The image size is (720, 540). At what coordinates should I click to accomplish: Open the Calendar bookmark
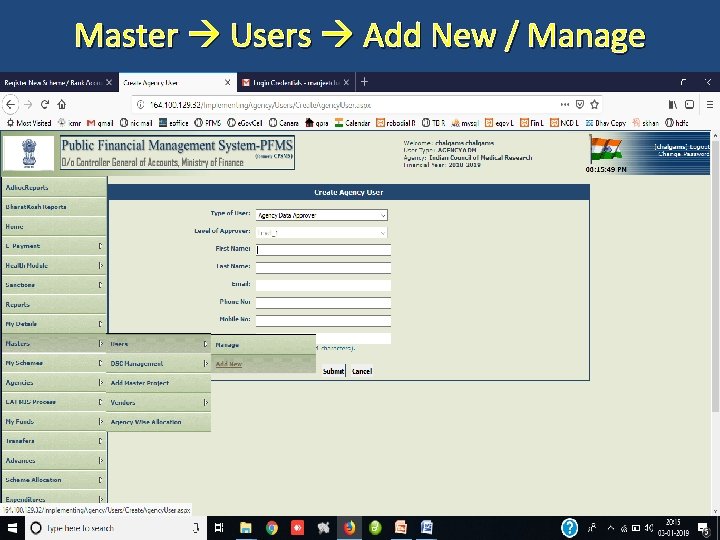coord(352,123)
